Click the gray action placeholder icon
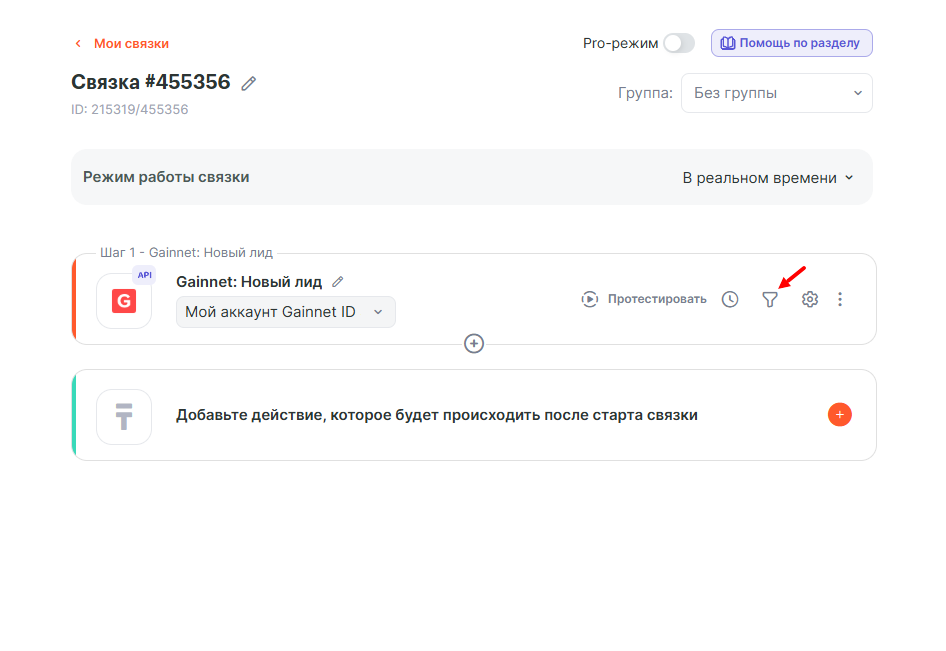946x651 pixels. tap(124, 416)
